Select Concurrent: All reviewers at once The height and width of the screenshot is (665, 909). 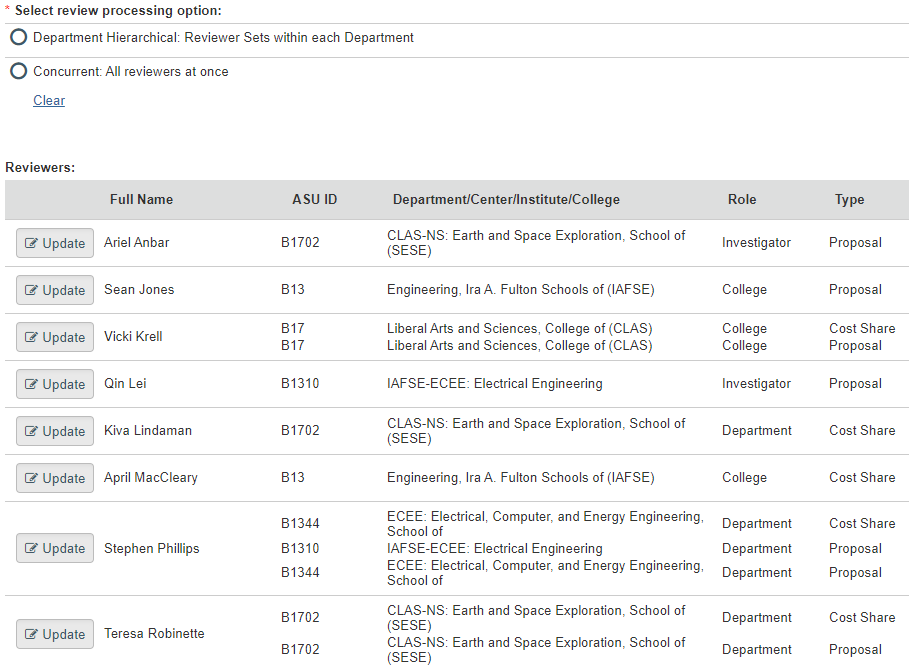[x=19, y=71]
